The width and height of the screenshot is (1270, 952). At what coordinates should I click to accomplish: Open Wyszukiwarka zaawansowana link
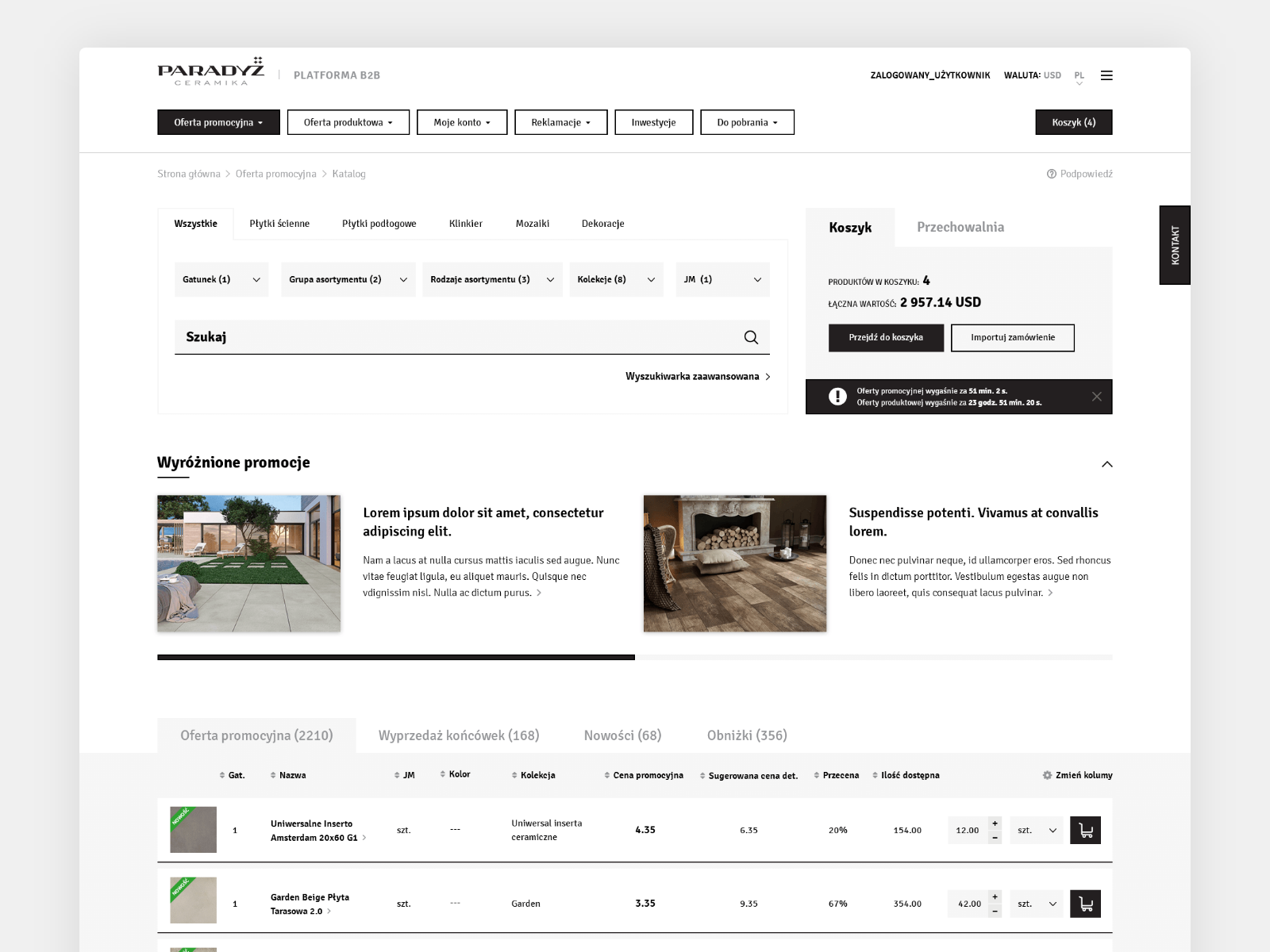[698, 377]
